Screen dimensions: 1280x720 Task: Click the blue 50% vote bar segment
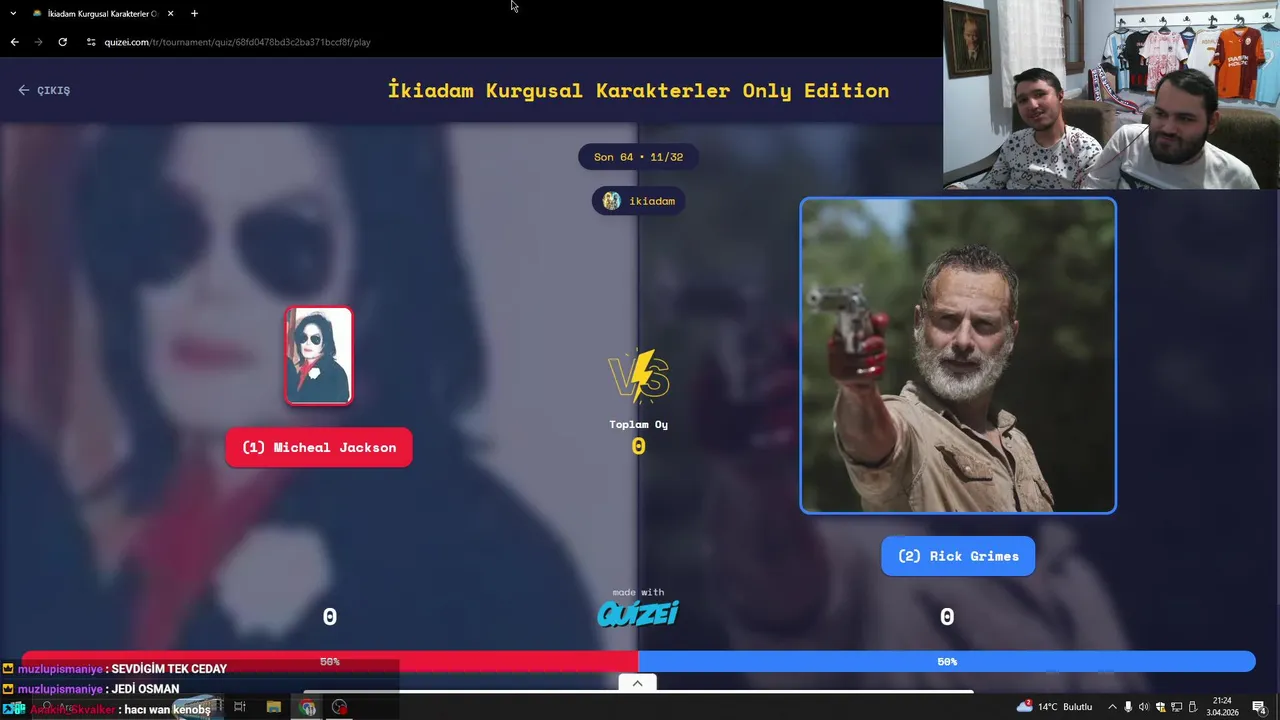[x=946, y=662]
